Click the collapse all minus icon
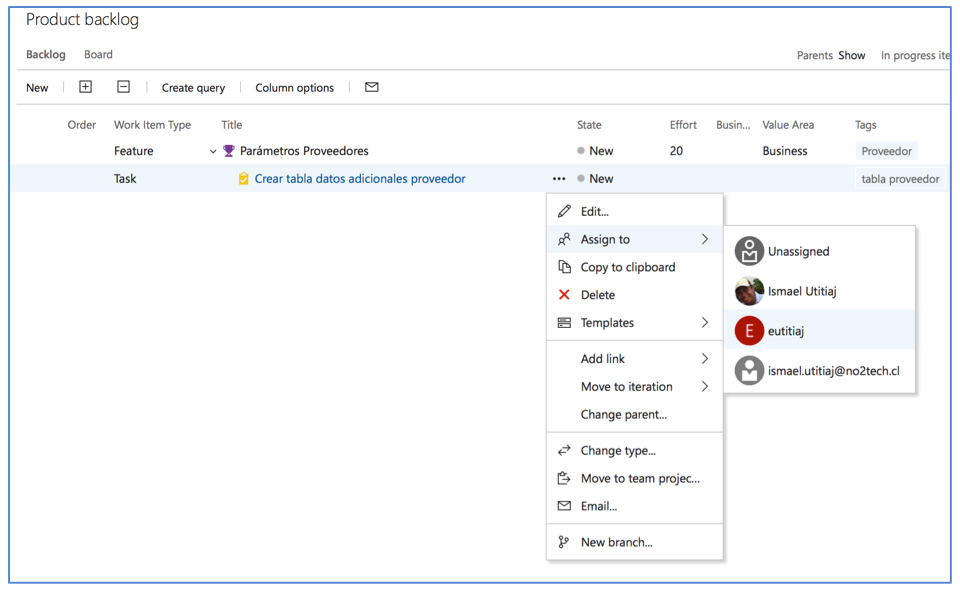 pos(124,87)
